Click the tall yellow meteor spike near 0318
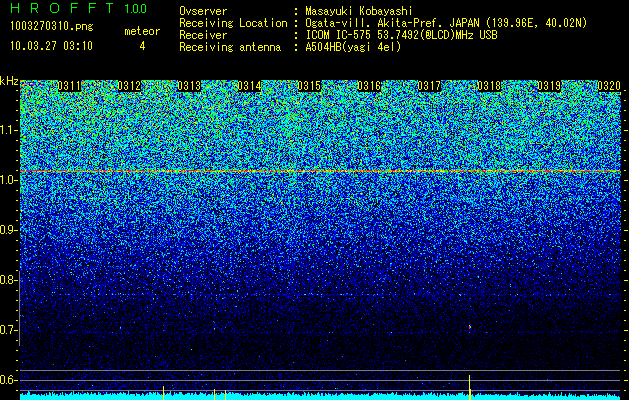The width and height of the screenshot is (629, 400). click(469, 387)
